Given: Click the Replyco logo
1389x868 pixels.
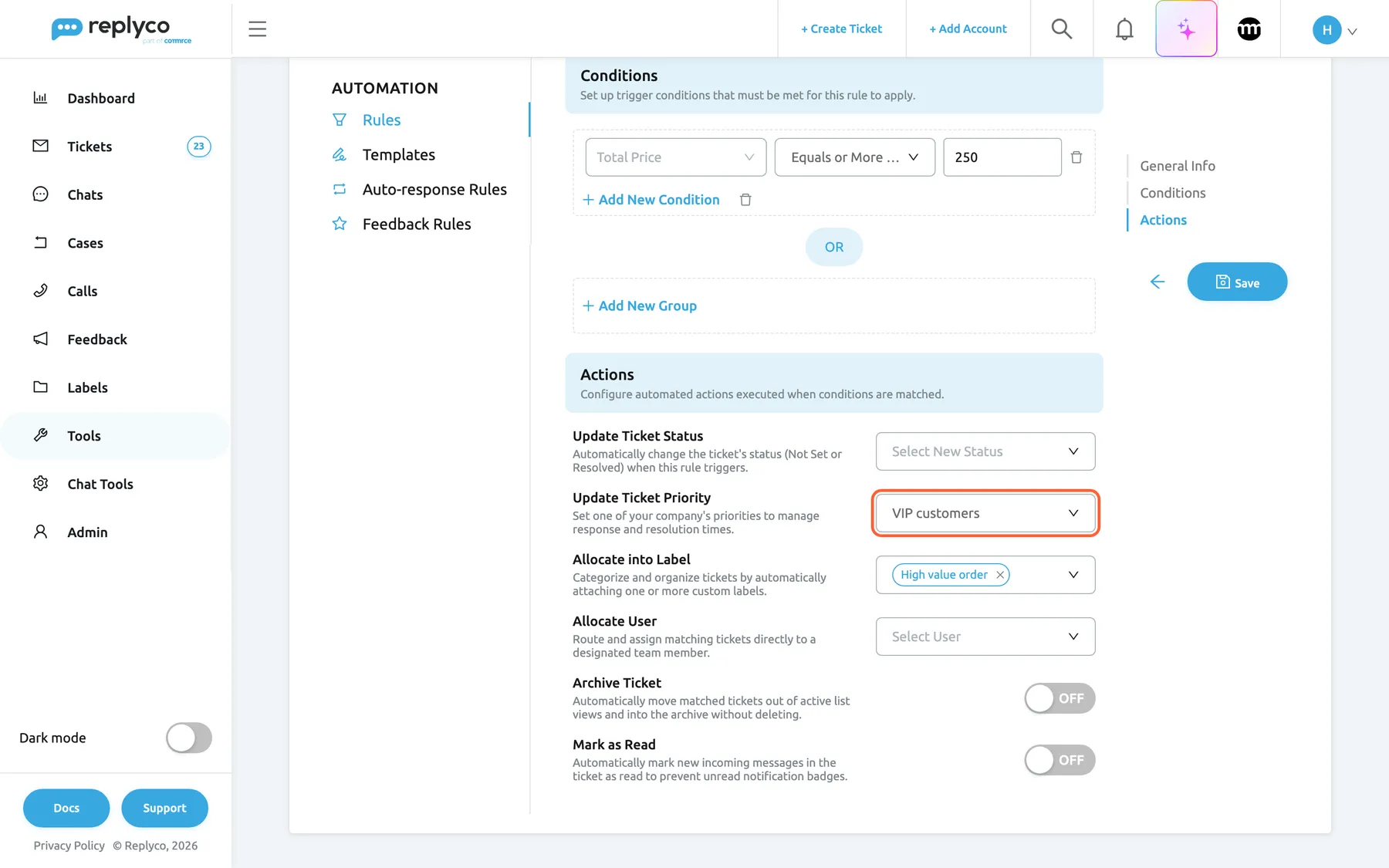Looking at the screenshot, I should (x=121, y=29).
